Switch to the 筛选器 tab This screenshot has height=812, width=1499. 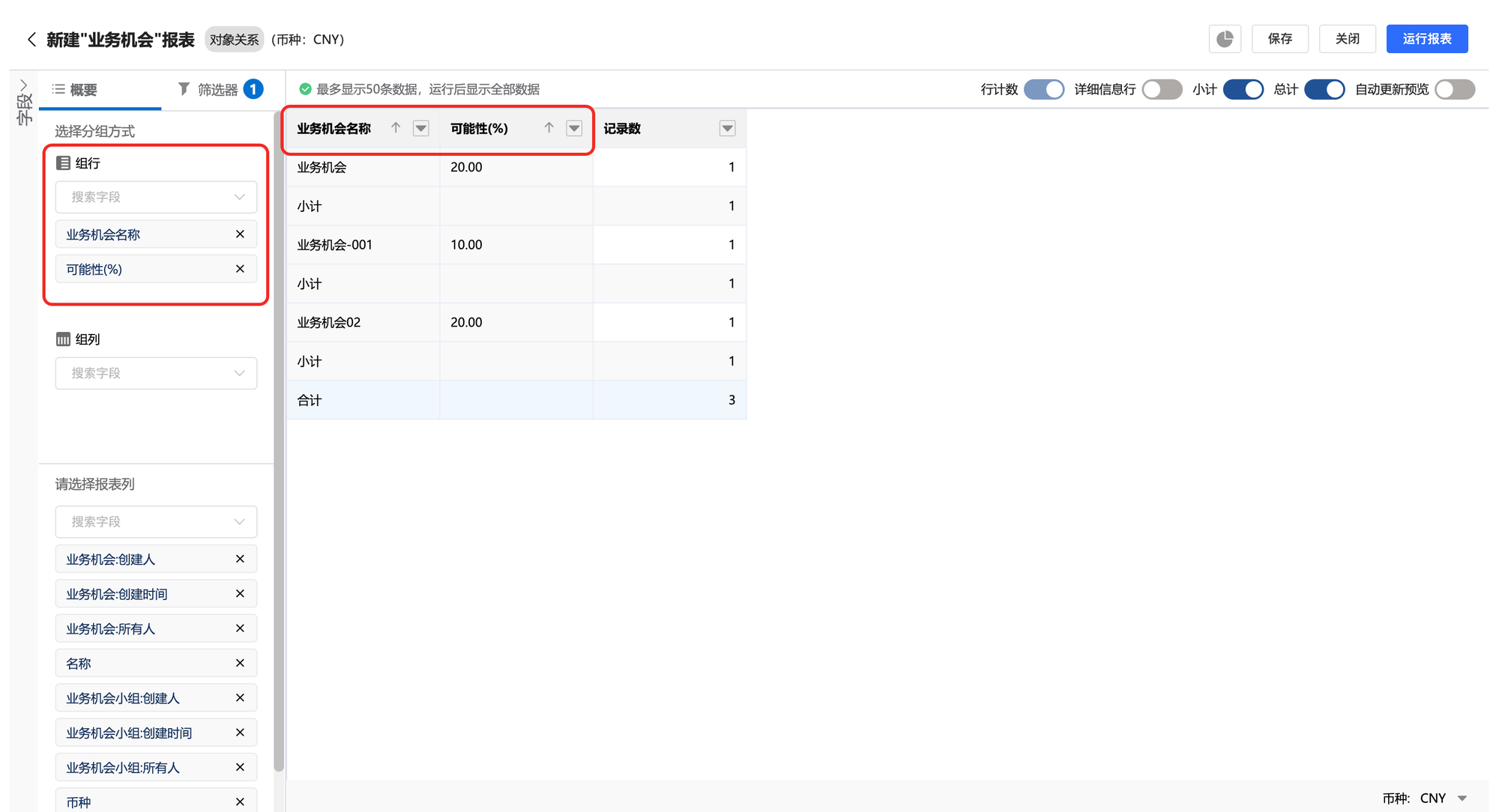[219, 90]
